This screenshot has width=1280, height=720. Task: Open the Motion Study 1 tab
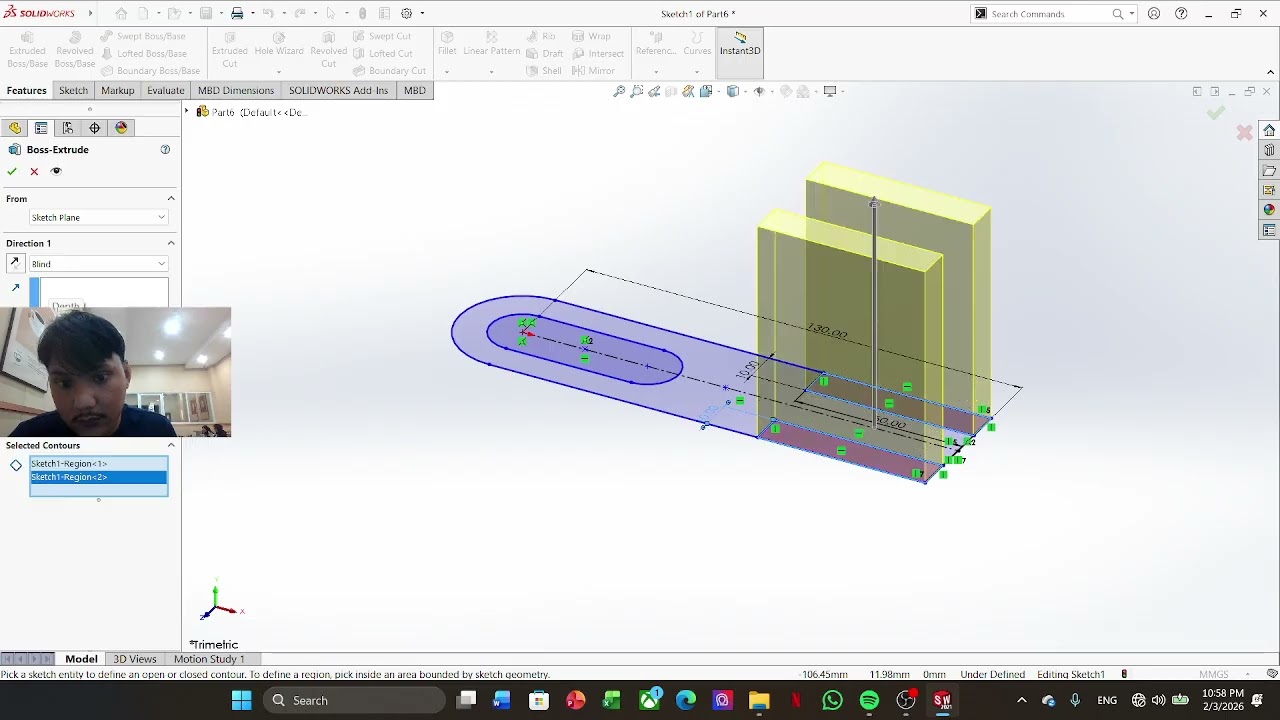tap(209, 659)
